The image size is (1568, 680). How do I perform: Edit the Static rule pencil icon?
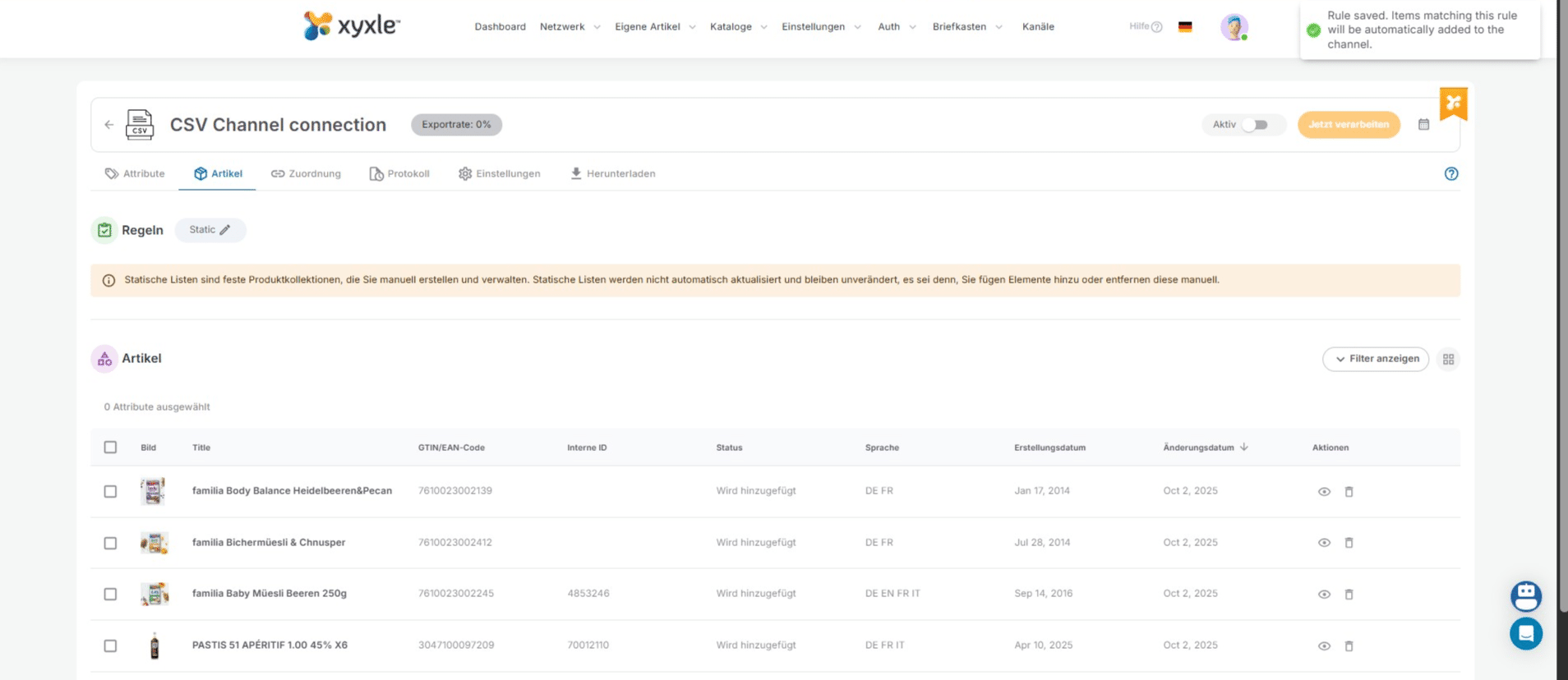tap(225, 230)
